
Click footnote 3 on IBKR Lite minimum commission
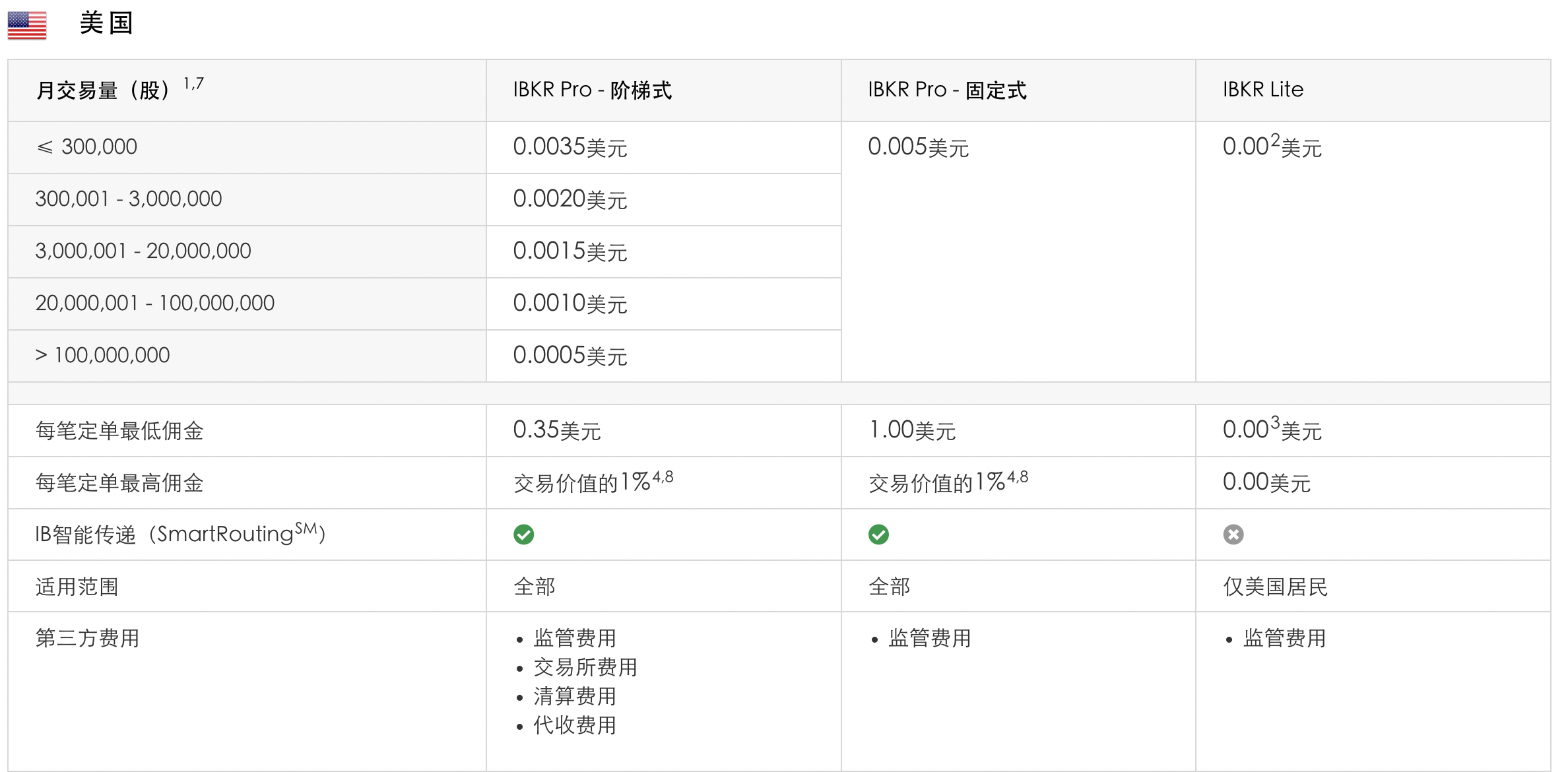click(x=1275, y=422)
